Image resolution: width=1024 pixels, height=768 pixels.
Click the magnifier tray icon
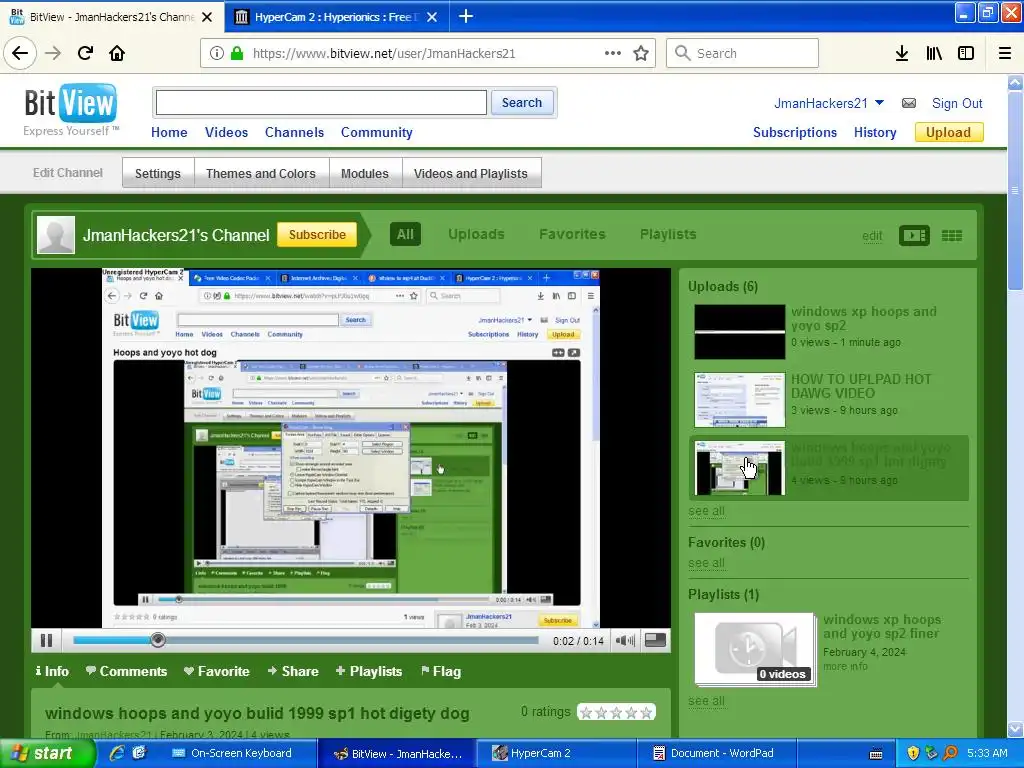950,753
